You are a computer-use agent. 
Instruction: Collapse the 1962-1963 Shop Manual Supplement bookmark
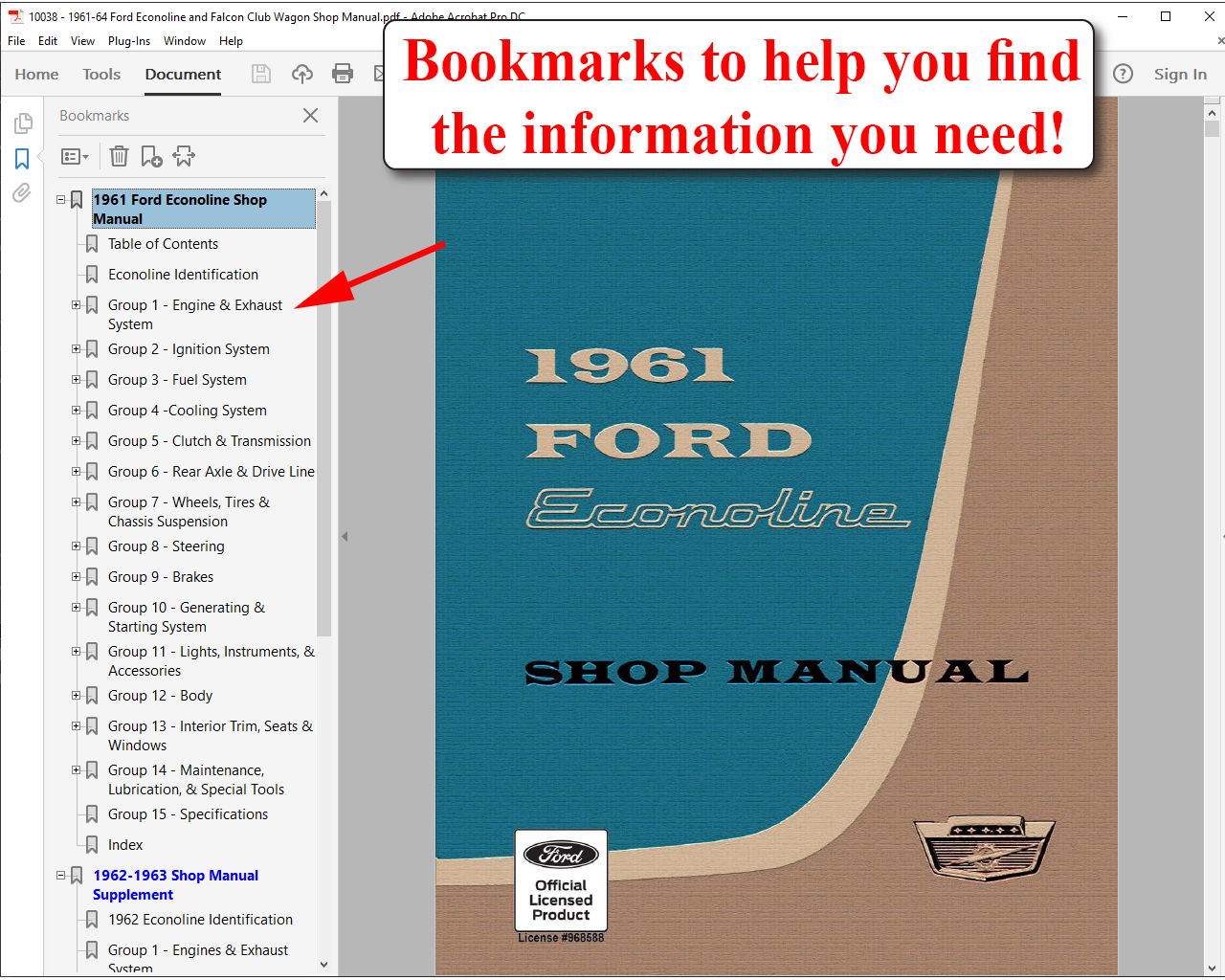coord(61,876)
